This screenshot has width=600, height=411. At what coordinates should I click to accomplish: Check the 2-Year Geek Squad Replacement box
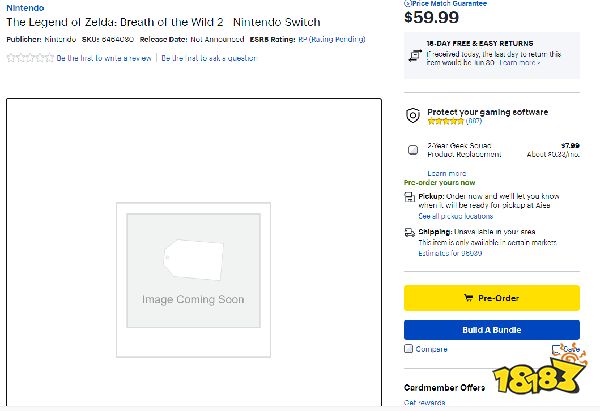tap(412, 150)
